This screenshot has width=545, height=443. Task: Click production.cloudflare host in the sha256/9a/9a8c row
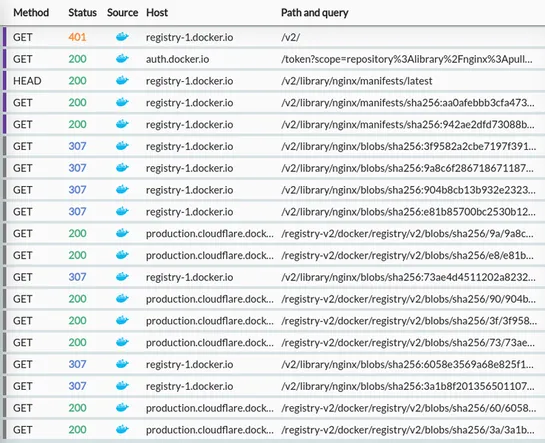pos(210,233)
